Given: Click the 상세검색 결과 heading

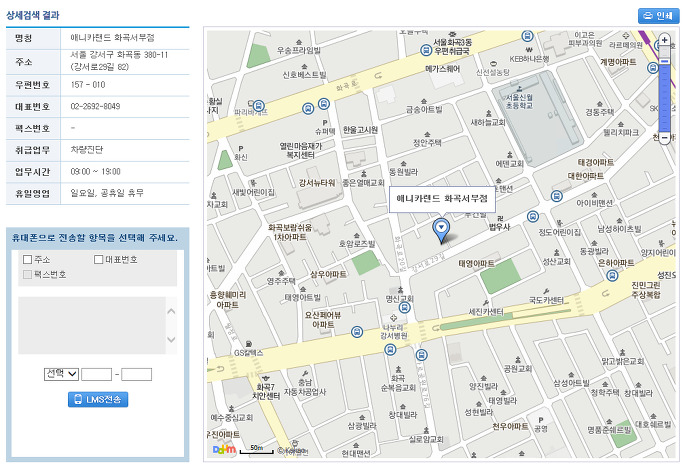Looking at the screenshot, I should (33, 16).
